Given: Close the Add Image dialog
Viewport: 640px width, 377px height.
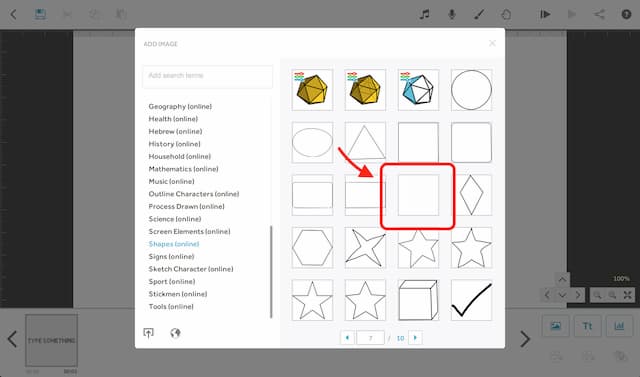Looking at the screenshot, I should click(x=492, y=43).
